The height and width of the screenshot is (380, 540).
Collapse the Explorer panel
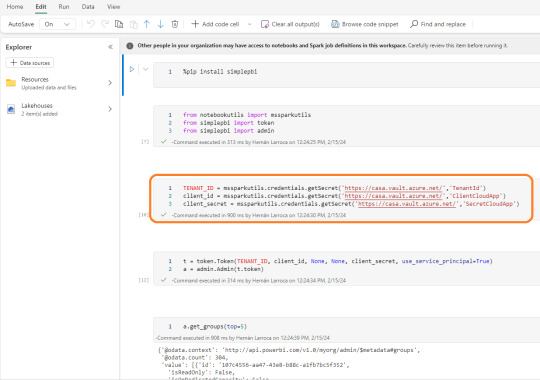tap(110, 47)
